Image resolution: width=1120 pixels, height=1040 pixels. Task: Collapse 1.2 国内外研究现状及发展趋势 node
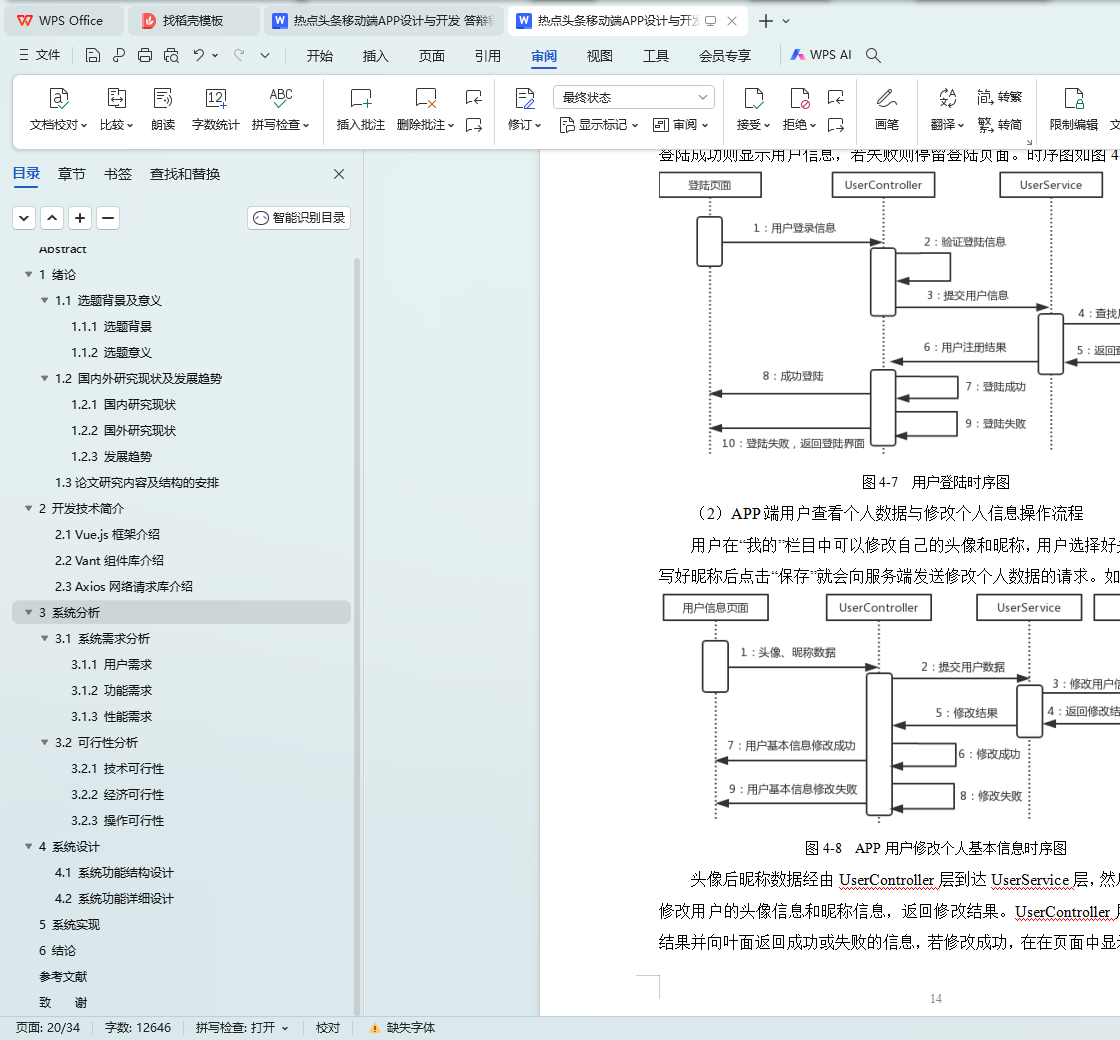[x=44, y=379]
